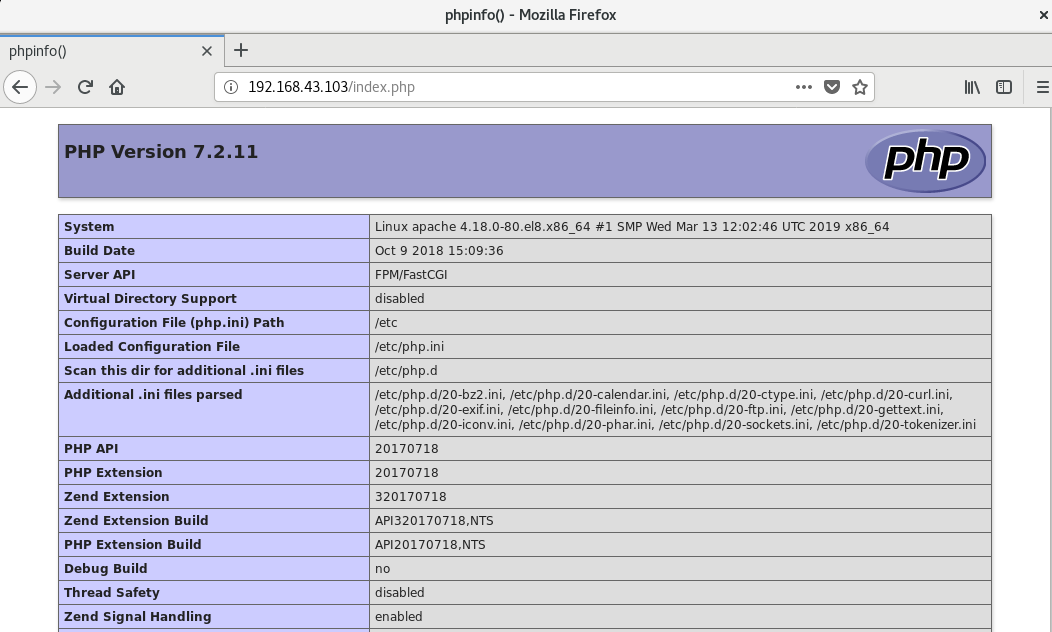Click the Oct 9 2018 build date value
Screen dimensions: 1052x632
[439, 251]
